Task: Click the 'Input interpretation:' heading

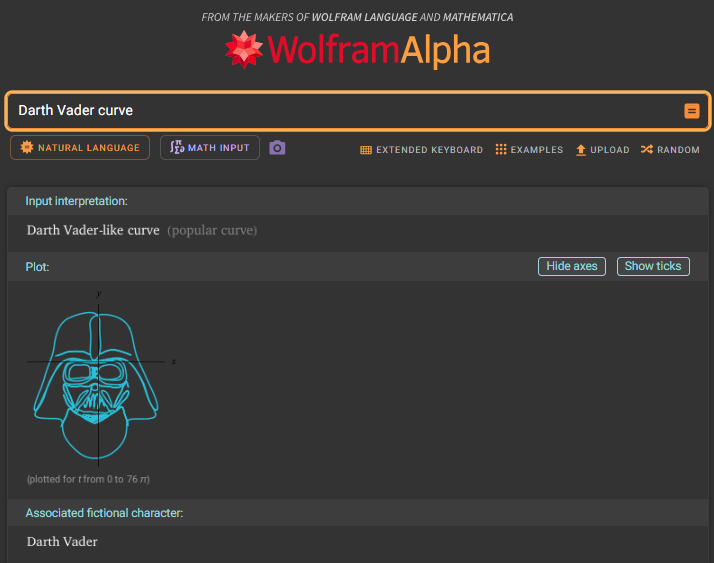Action: coord(76,201)
